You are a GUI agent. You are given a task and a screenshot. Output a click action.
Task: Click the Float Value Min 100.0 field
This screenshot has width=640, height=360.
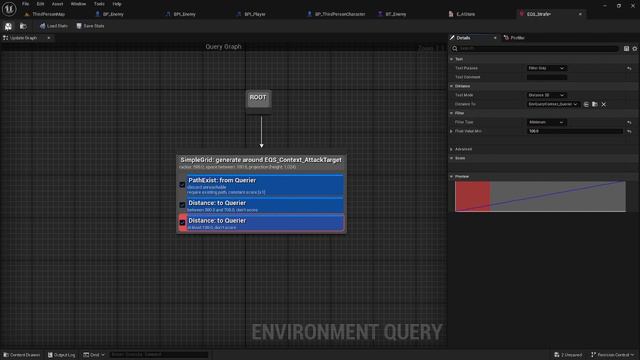[575, 131]
